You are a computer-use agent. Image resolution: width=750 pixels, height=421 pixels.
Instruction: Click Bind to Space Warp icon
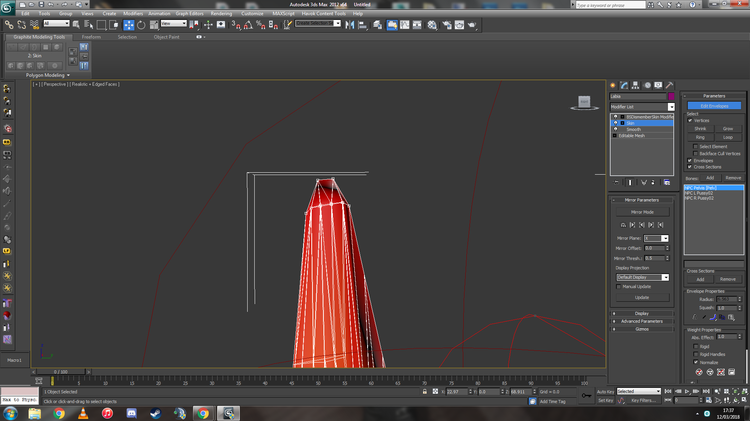click(x=34, y=24)
